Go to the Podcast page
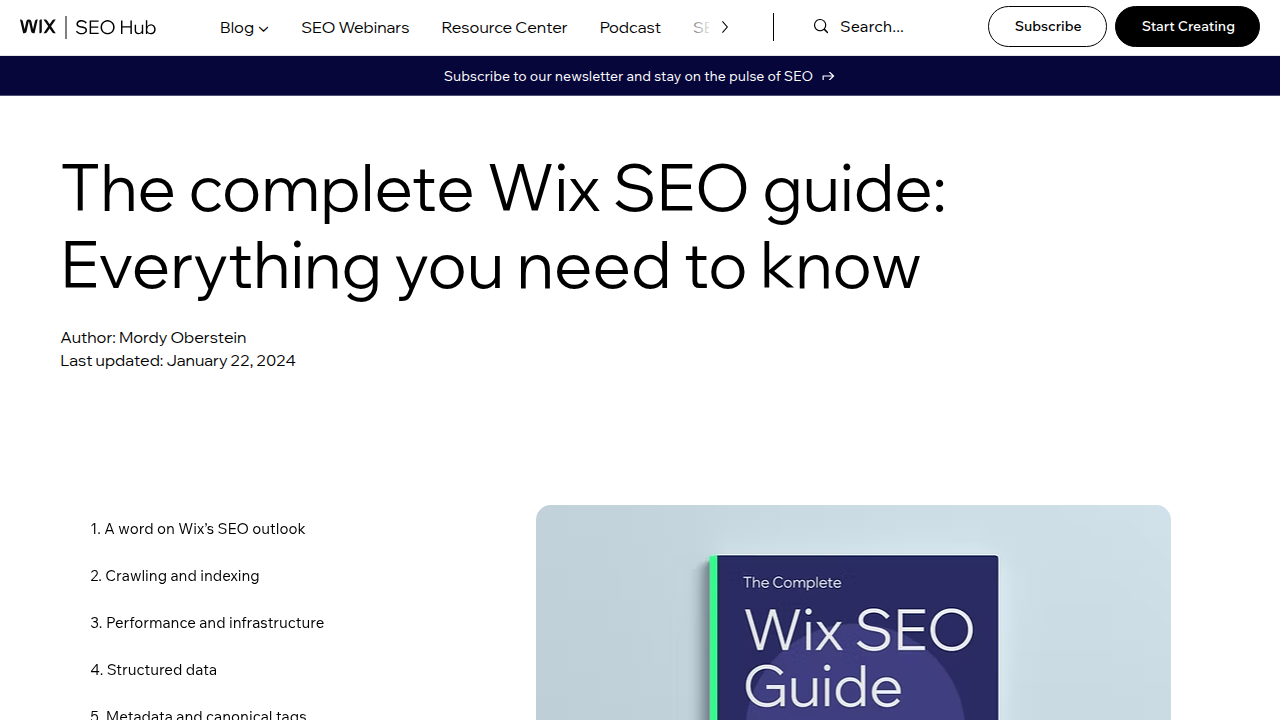 (x=630, y=28)
